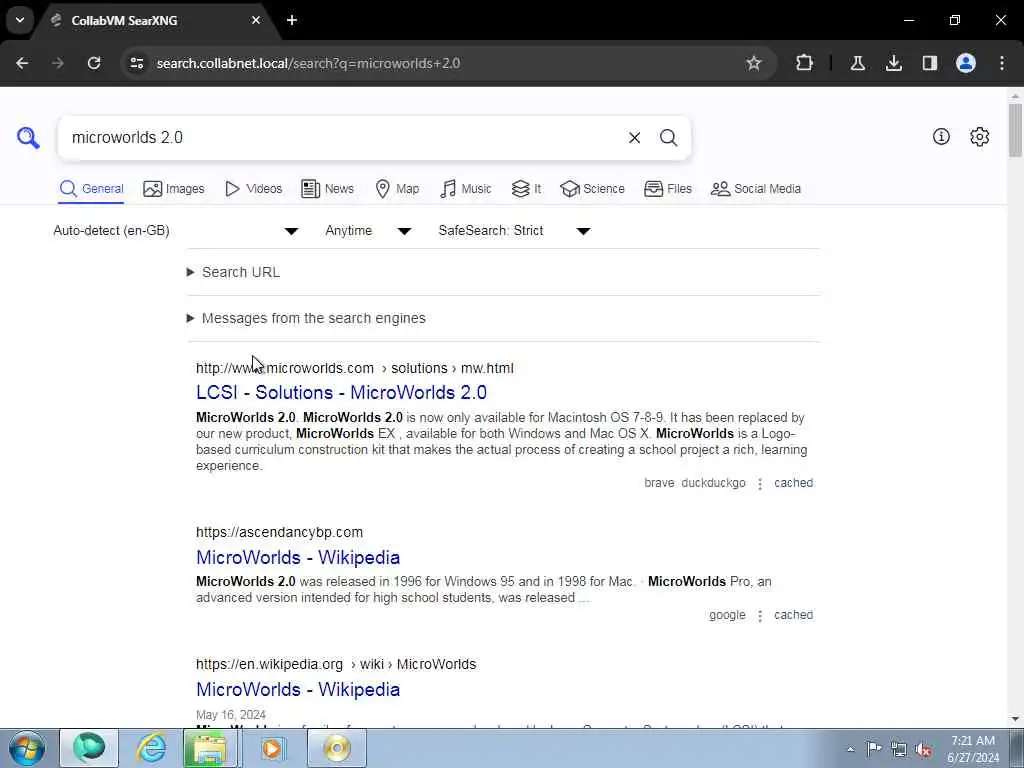
Task: Switch to the Science tab
Action: tap(592, 189)
